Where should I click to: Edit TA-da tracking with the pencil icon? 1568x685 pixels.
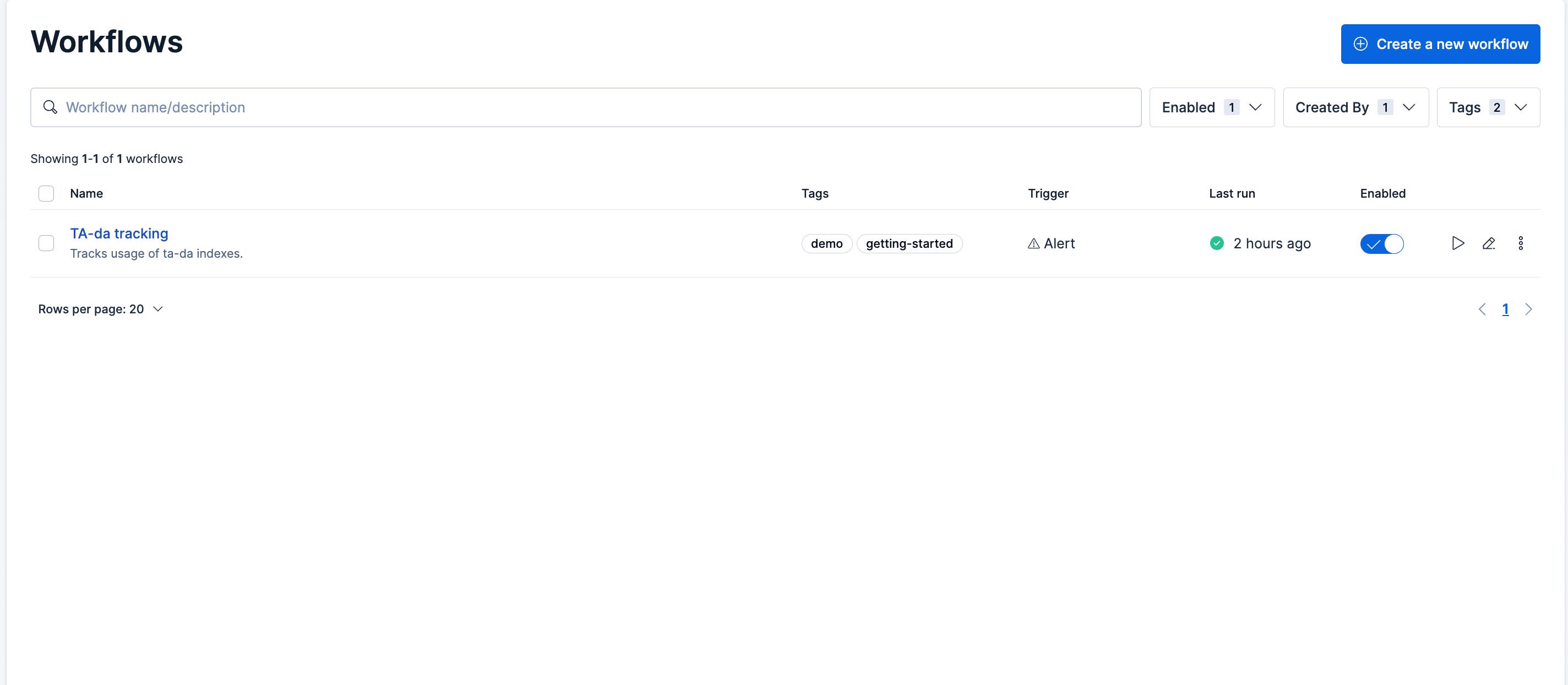pyautogui.click(x=1489, y=243)
